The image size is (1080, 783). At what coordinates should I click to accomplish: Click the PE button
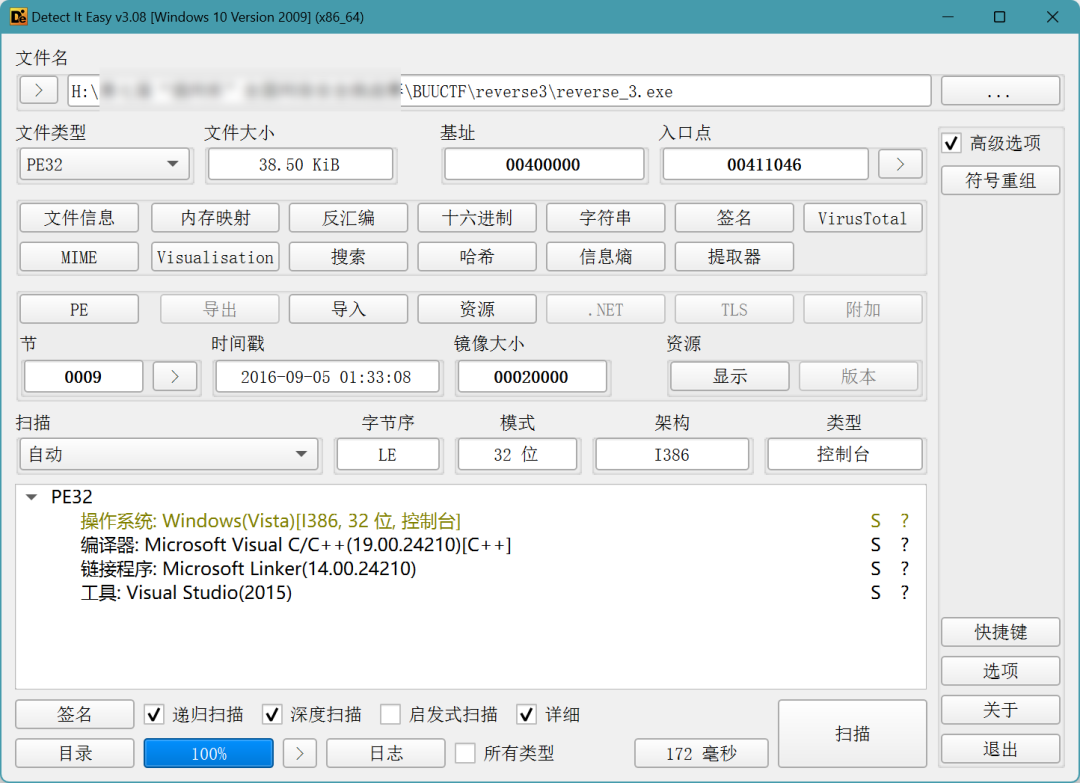[79, 309]
